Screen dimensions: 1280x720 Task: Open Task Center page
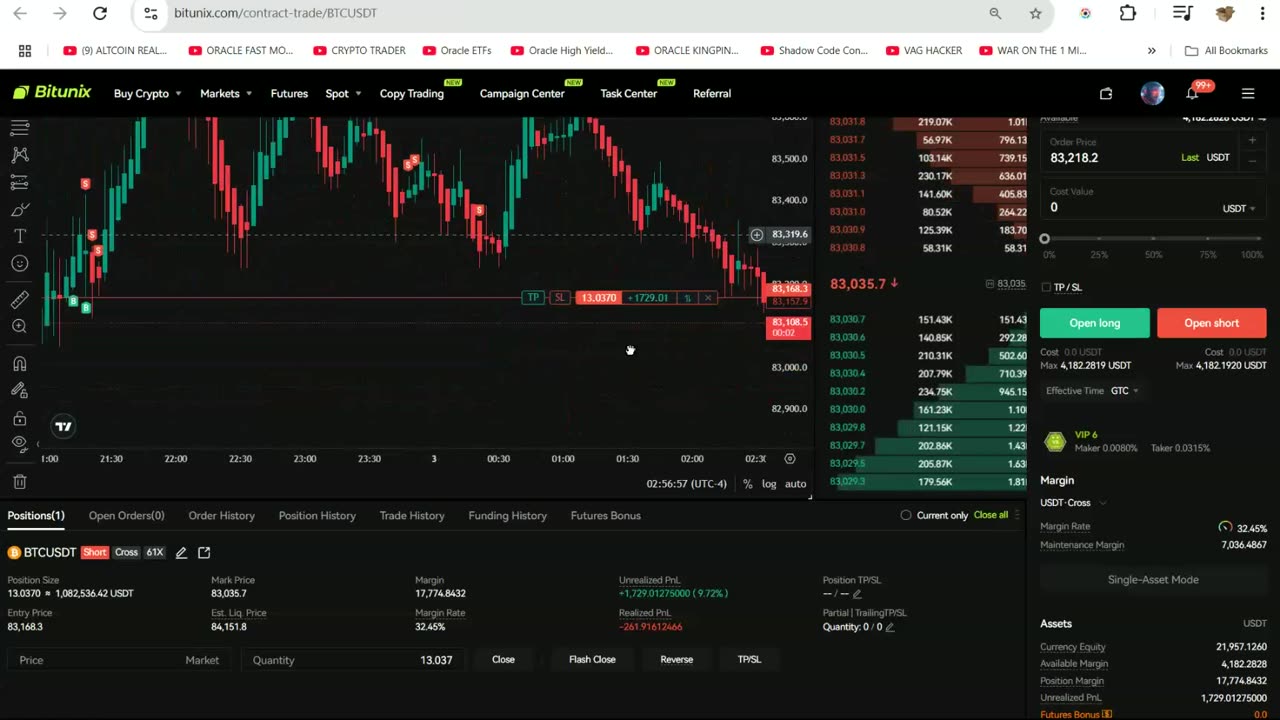coord(628,93)
